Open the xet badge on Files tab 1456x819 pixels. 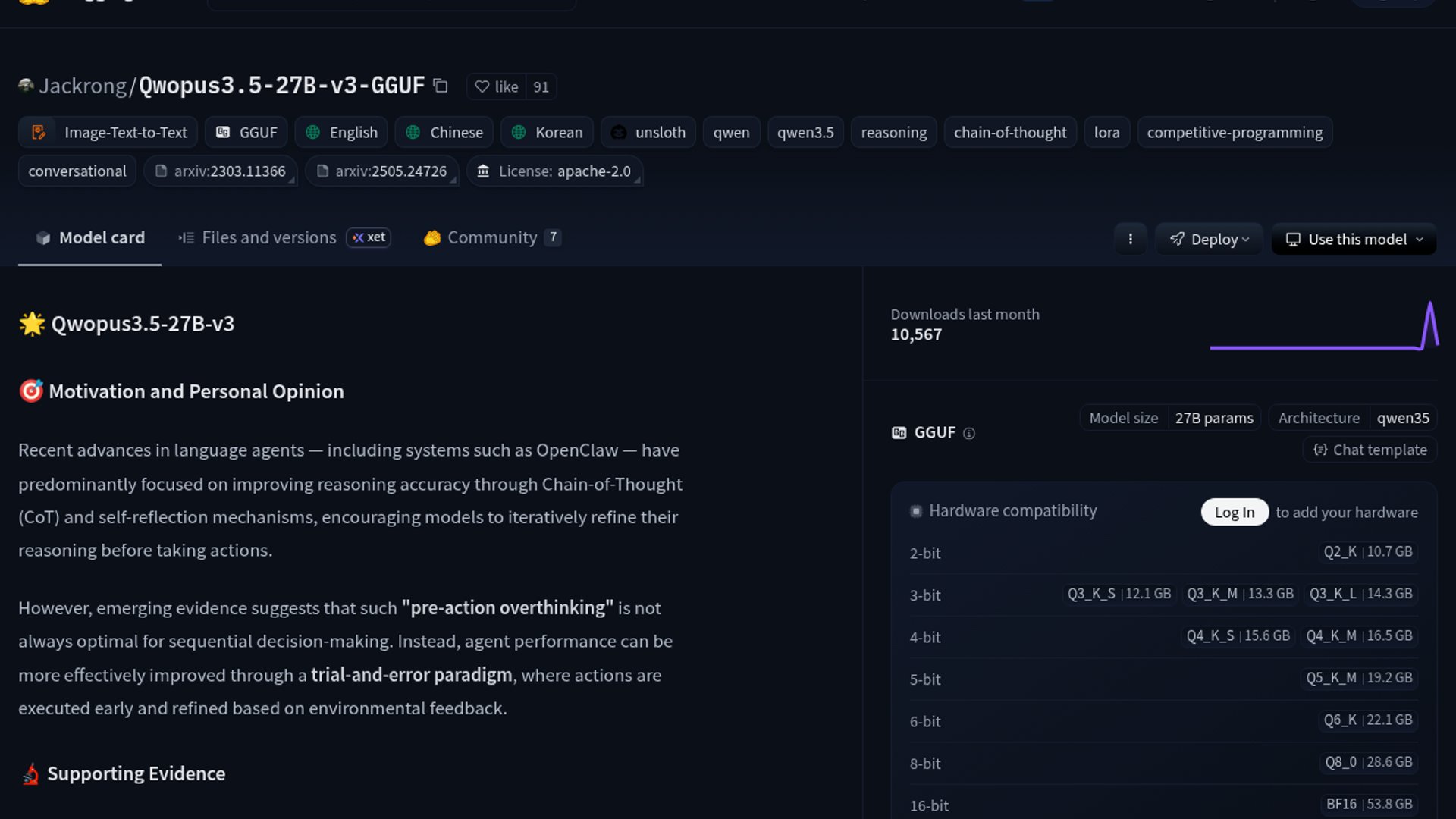tap(369, 237)
